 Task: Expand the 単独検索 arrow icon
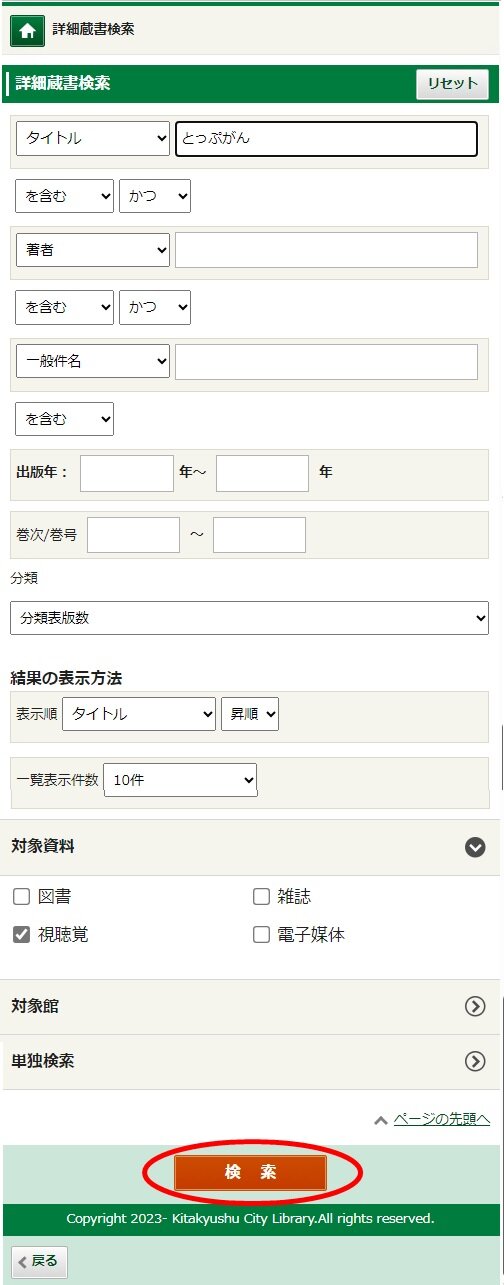pyautogui.click(x=475, y=1061)
